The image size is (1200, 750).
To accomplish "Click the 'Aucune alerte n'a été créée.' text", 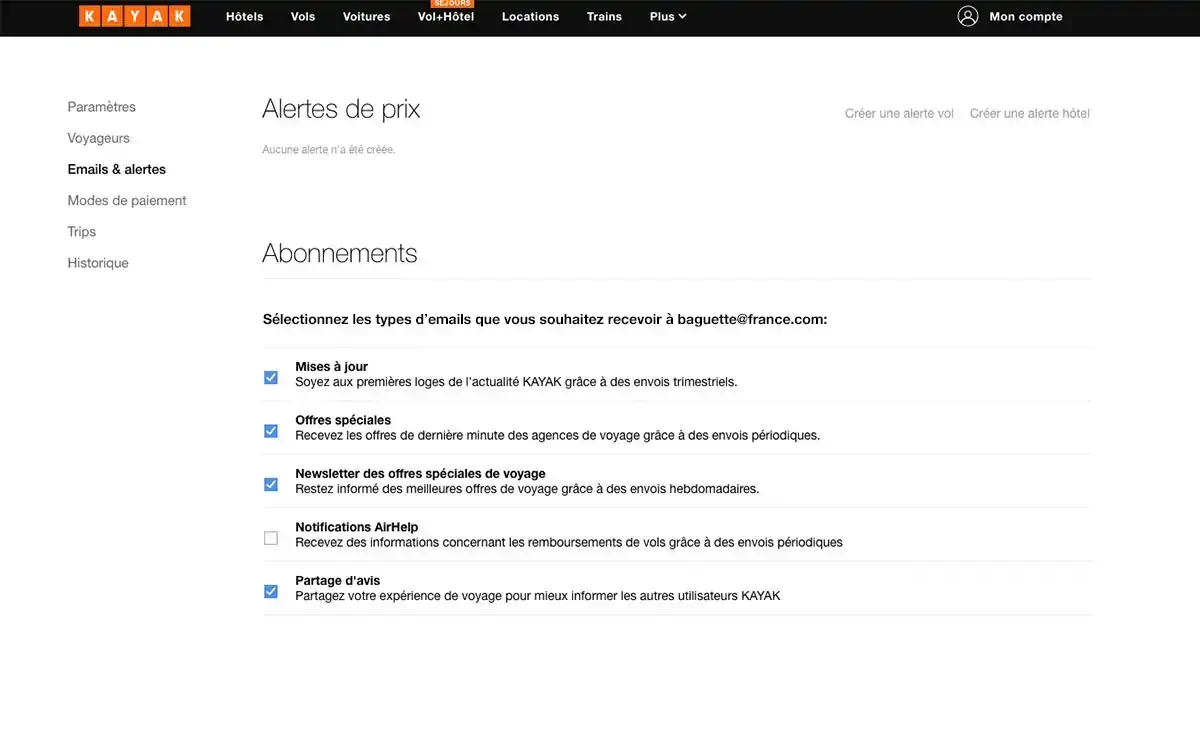I will pos(329,150).
